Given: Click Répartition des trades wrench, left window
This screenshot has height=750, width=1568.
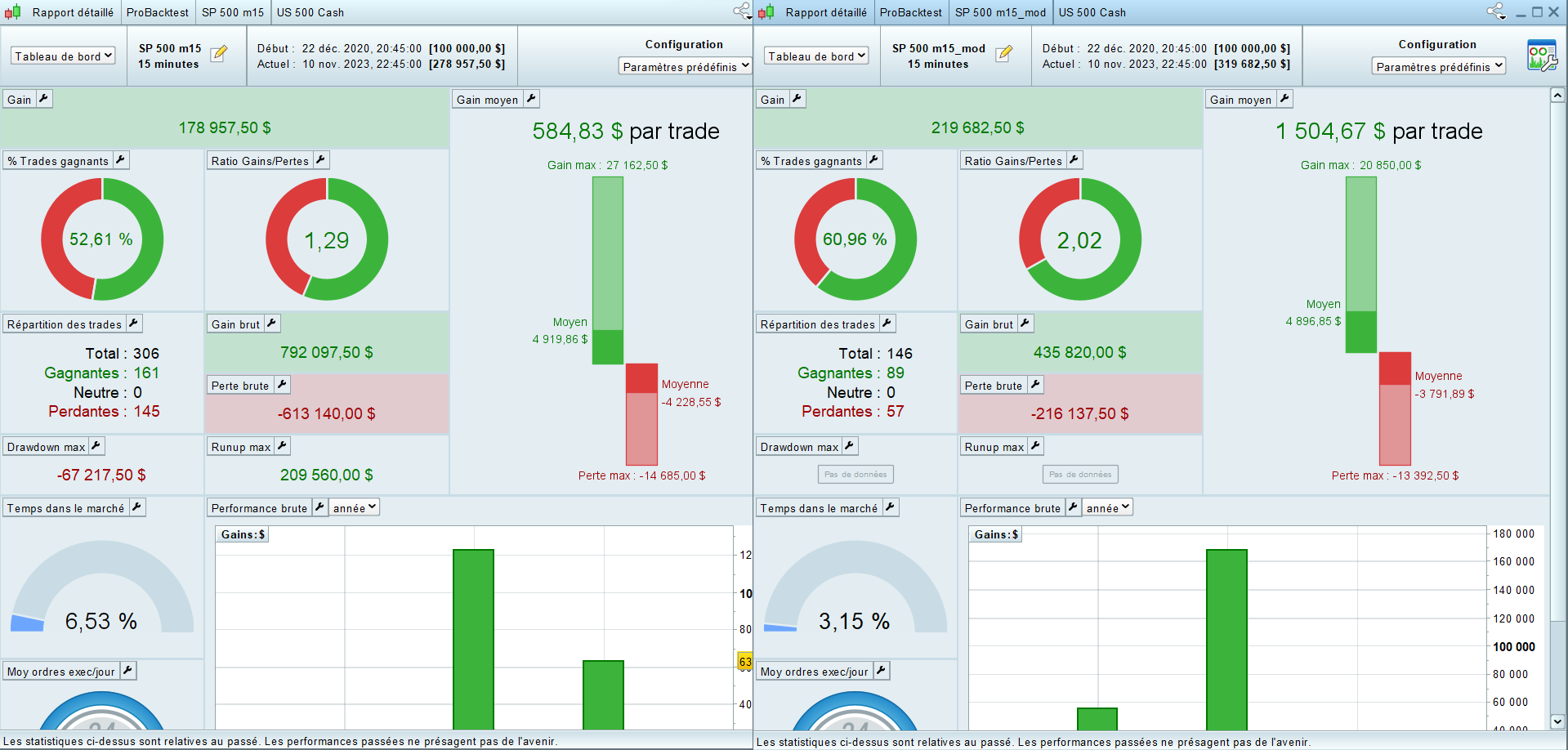Looking at the screenshot, I should pyautogui.click(x=134, y=324).
